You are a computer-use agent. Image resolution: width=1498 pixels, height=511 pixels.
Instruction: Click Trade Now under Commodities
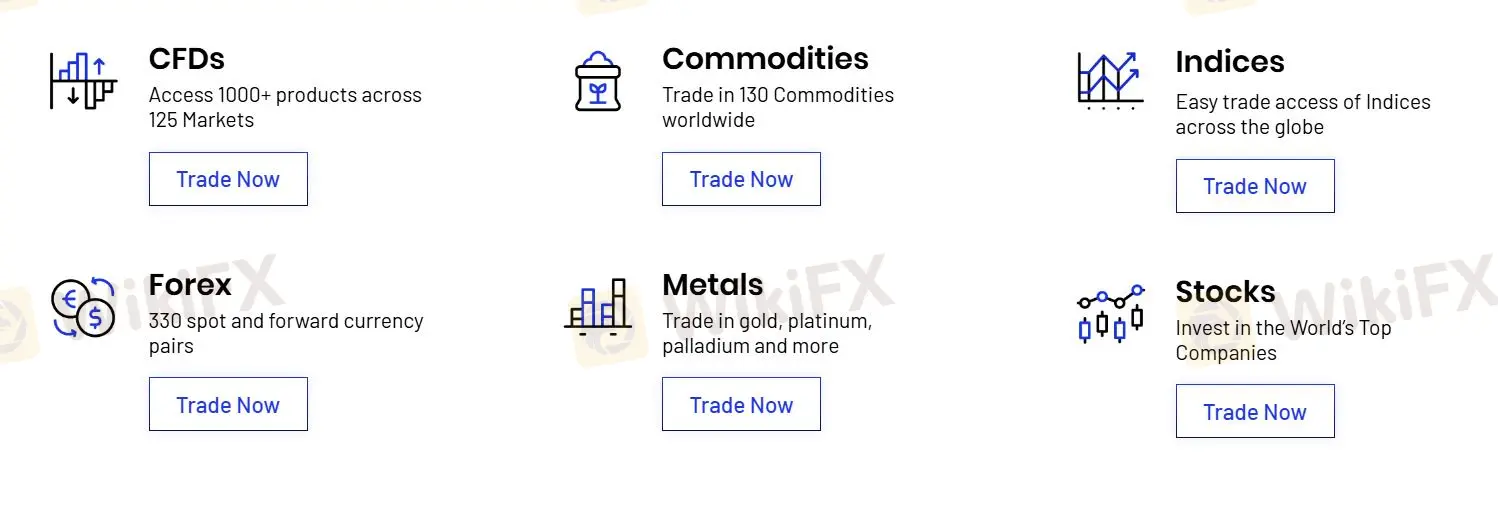point(741,179)
